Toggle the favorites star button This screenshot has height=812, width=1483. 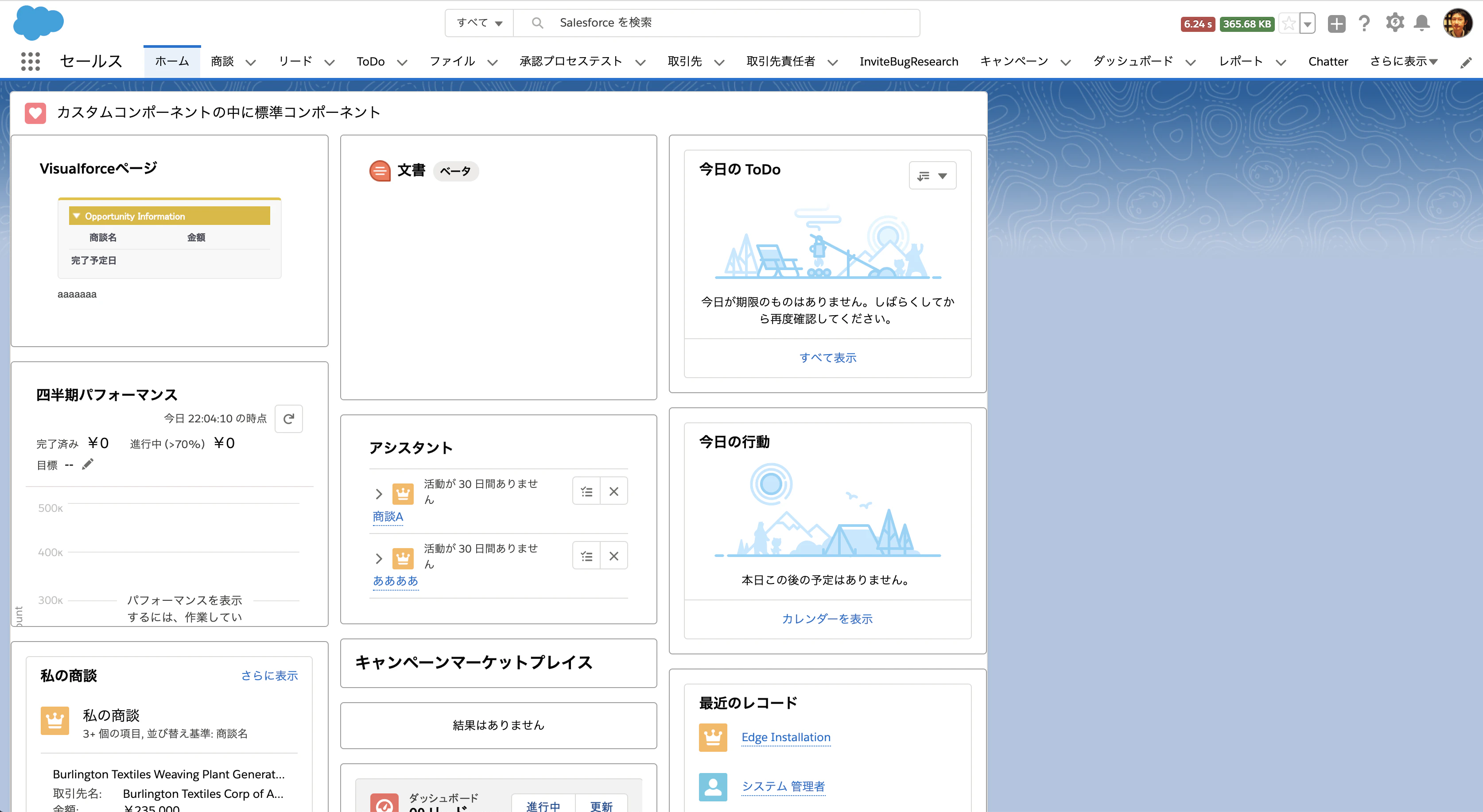click(x=1289, y=23)
